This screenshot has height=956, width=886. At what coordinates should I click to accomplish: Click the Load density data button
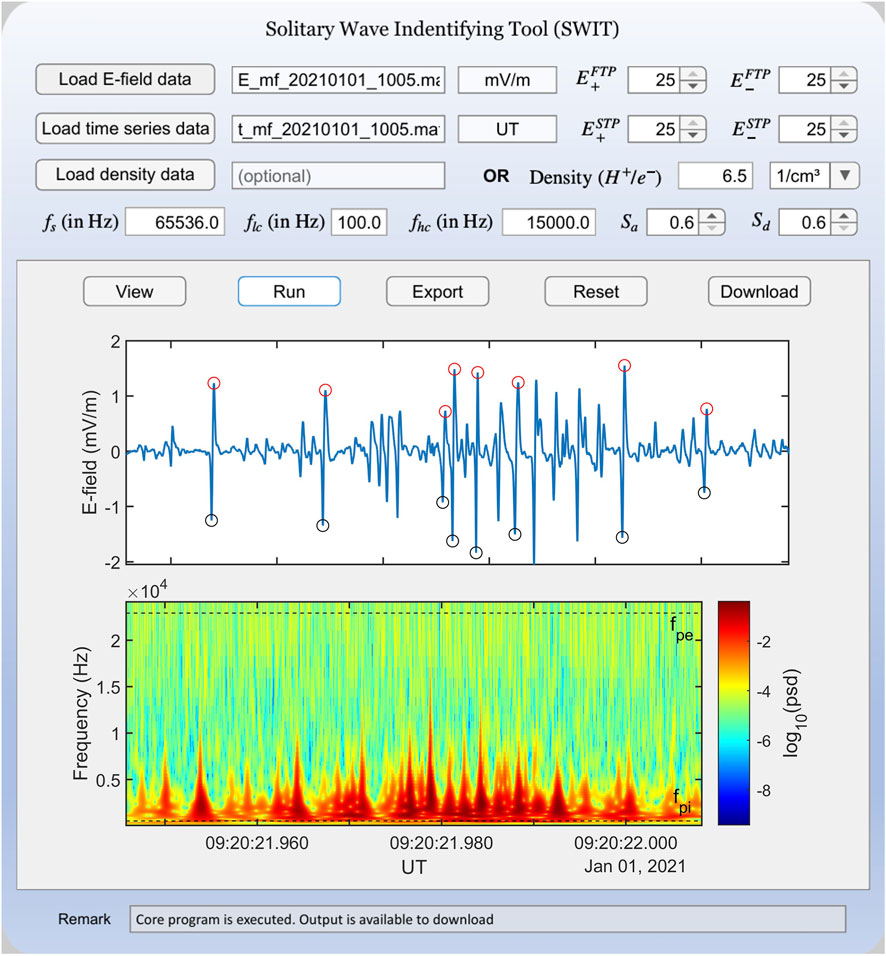coord(125,175)
